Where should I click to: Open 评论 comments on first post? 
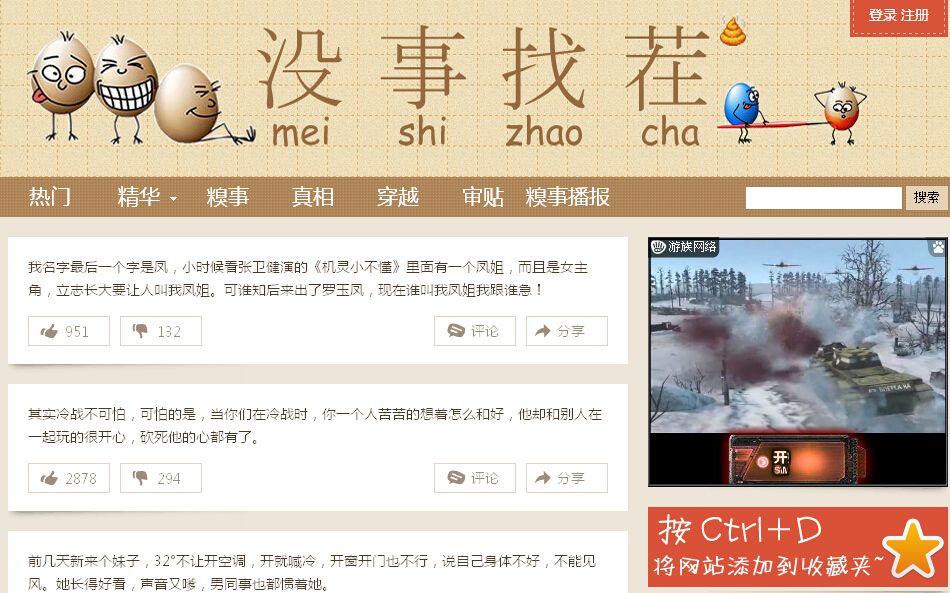tap(475, 331)
